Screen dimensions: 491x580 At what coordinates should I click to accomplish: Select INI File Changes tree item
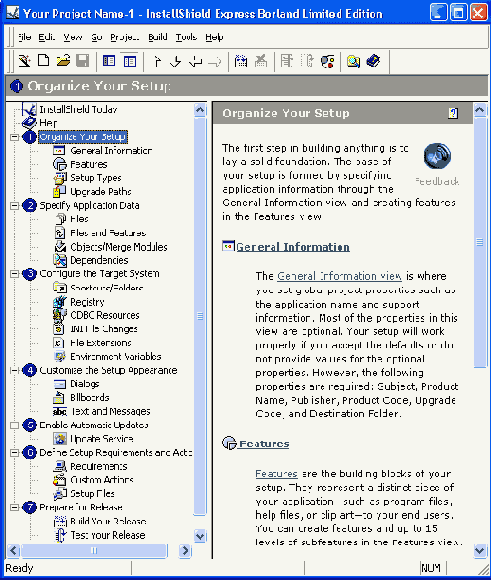click(104, 329)
